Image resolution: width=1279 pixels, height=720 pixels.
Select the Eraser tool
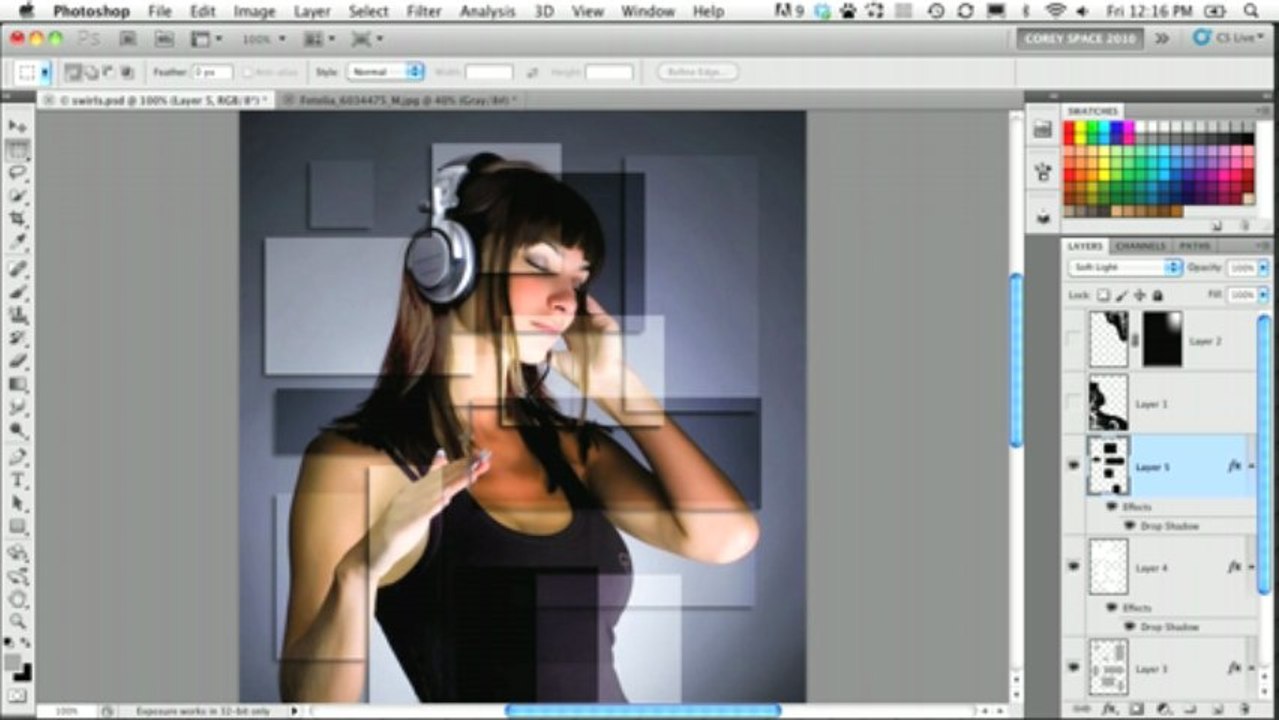click(x=18, y=361)
